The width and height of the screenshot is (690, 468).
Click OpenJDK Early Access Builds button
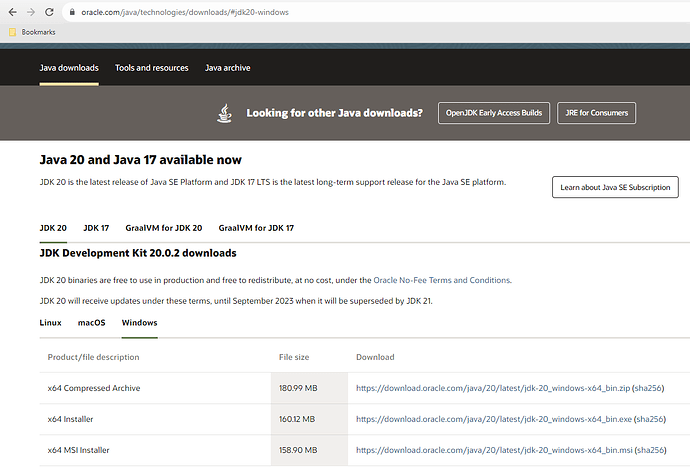494,113
